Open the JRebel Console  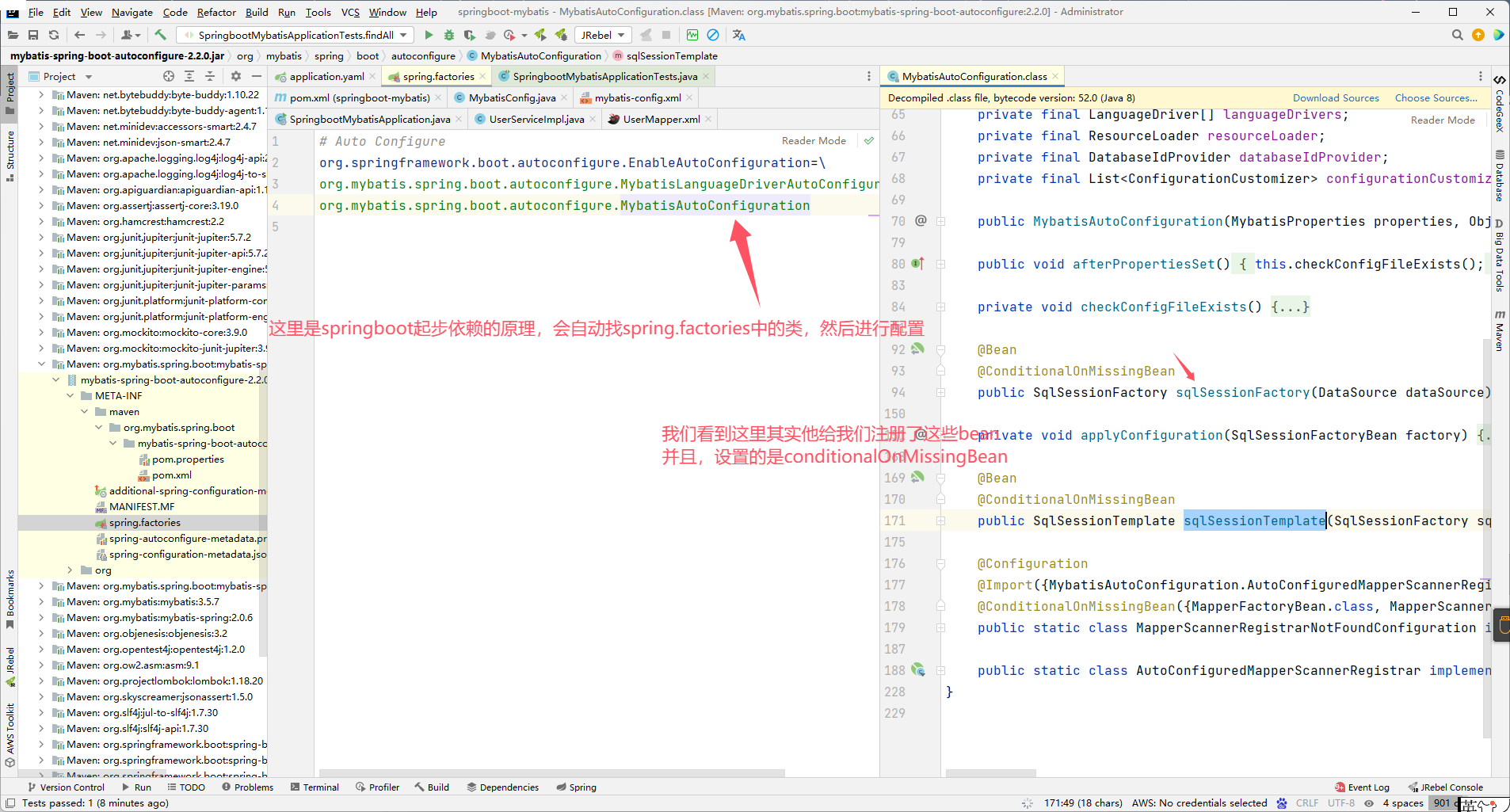pyautogui.click(x=1446, y=787)
